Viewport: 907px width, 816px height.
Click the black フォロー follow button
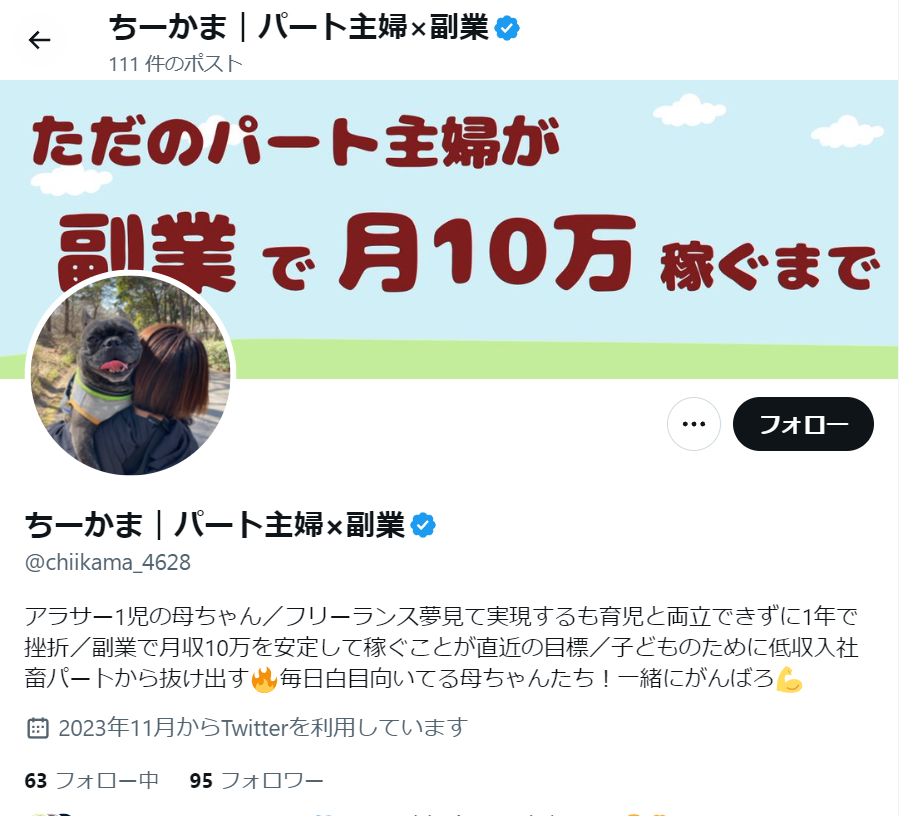(x=803, y=424)
